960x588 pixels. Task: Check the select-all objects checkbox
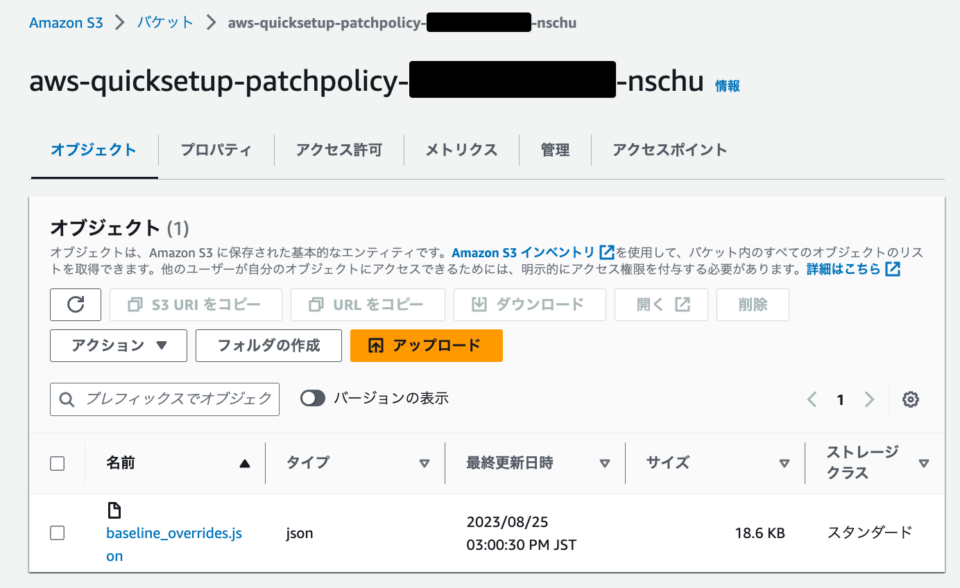[x=57, y=462]
